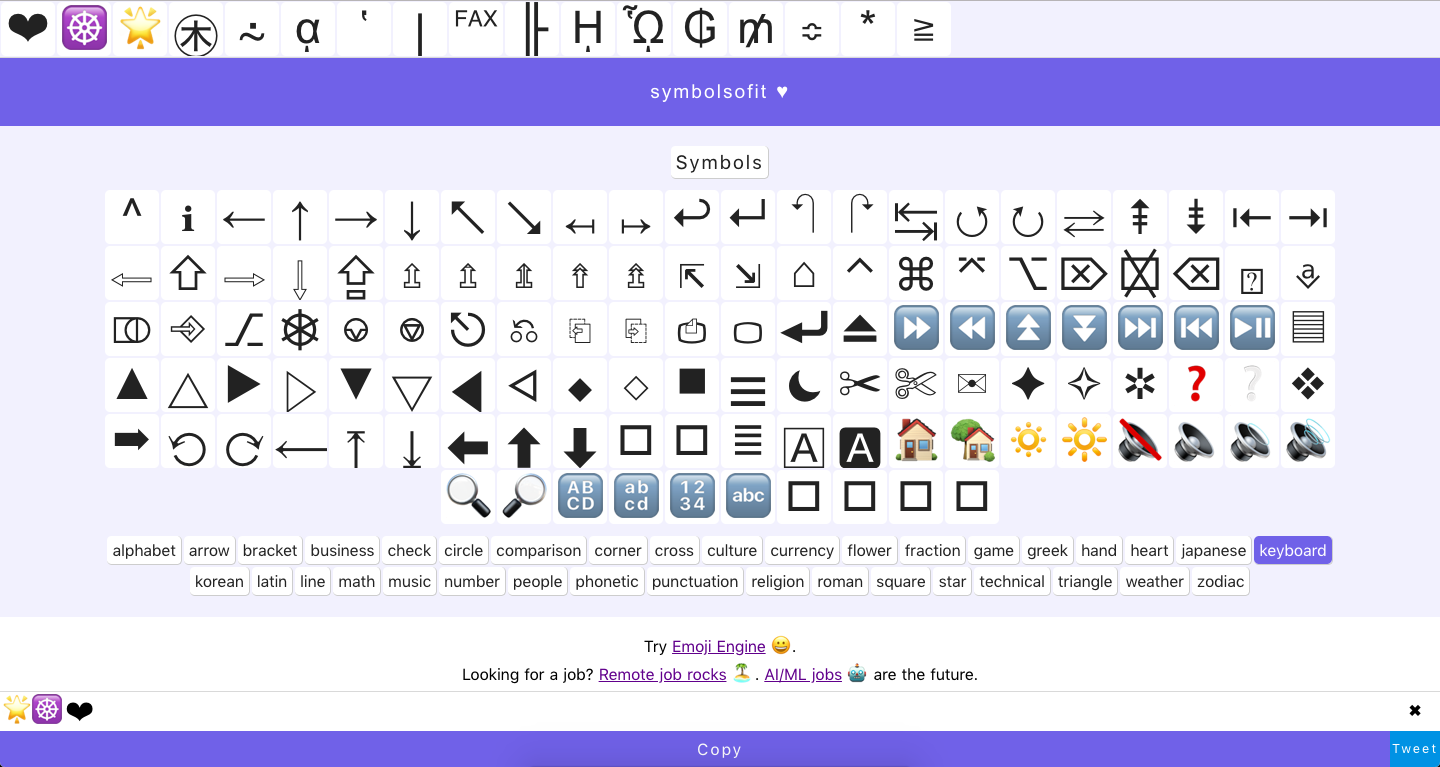
Task: Click the red question mark symbol
Action: [x=1196, y=384]
